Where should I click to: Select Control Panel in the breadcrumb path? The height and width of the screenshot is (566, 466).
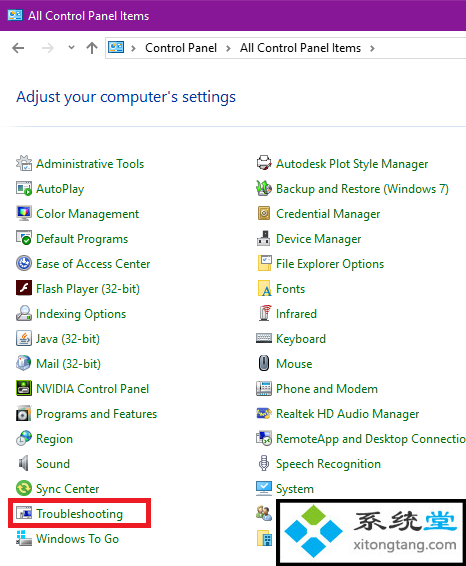tap(181, 48)
